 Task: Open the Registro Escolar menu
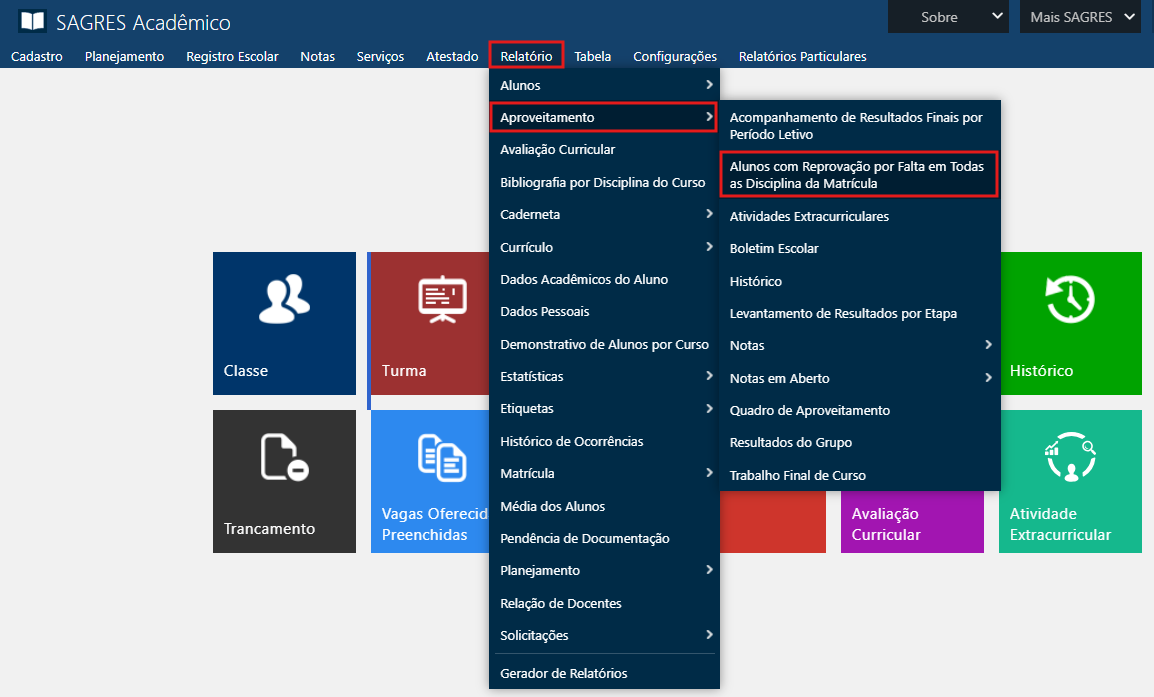pyautogui.click(x=232, y=56)
